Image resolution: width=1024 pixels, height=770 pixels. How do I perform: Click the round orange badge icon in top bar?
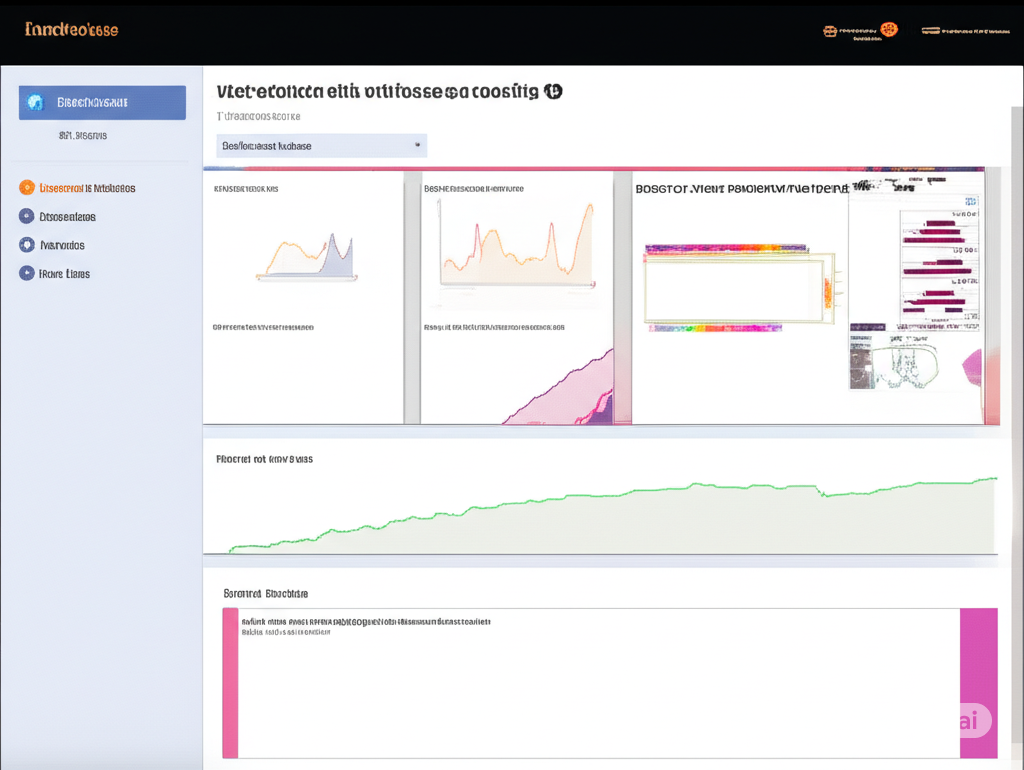pos(889,29)
